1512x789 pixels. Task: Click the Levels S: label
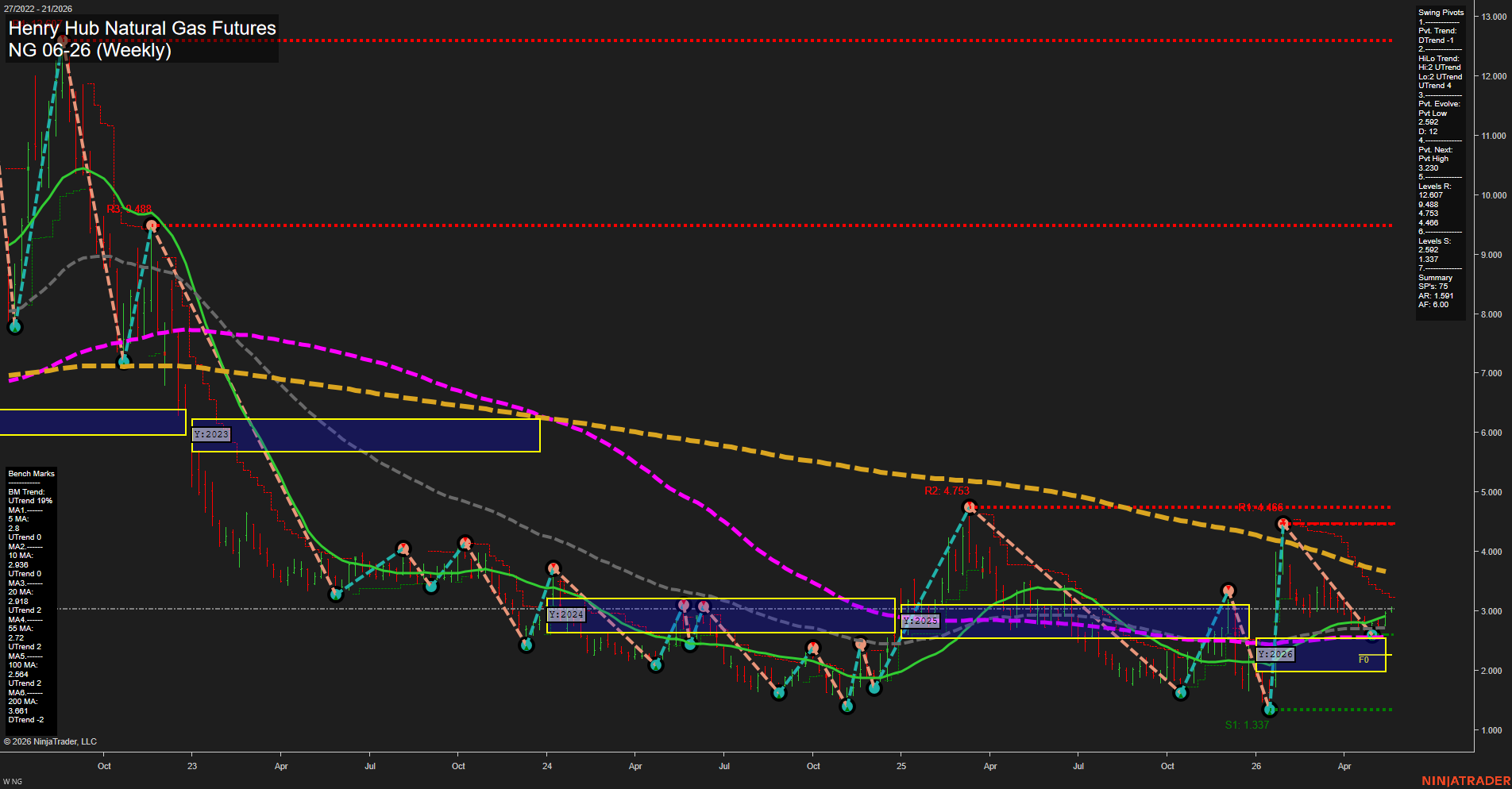click(x=1434, y=241)
